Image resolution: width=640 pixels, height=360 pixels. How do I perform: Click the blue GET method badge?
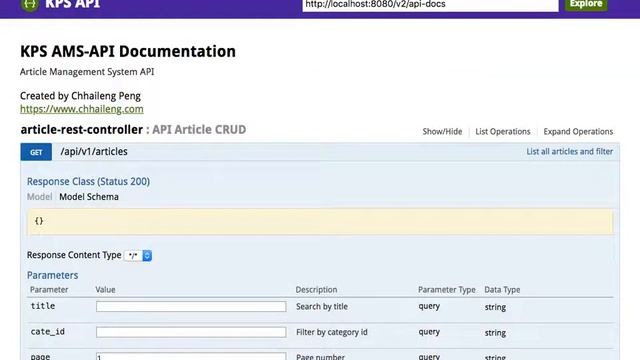pos(36,152)
